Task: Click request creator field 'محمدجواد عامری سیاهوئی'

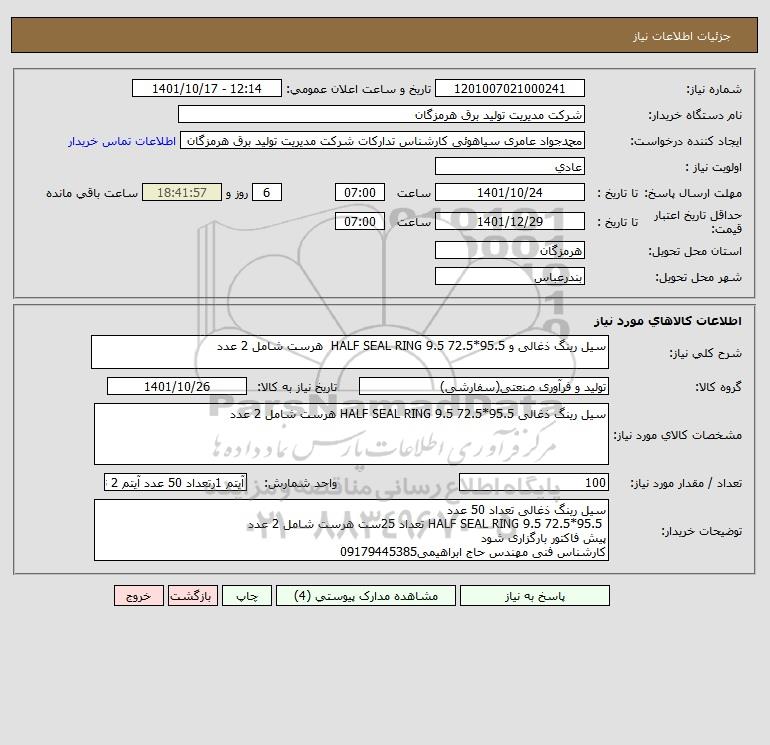Action: click(383, 141)
